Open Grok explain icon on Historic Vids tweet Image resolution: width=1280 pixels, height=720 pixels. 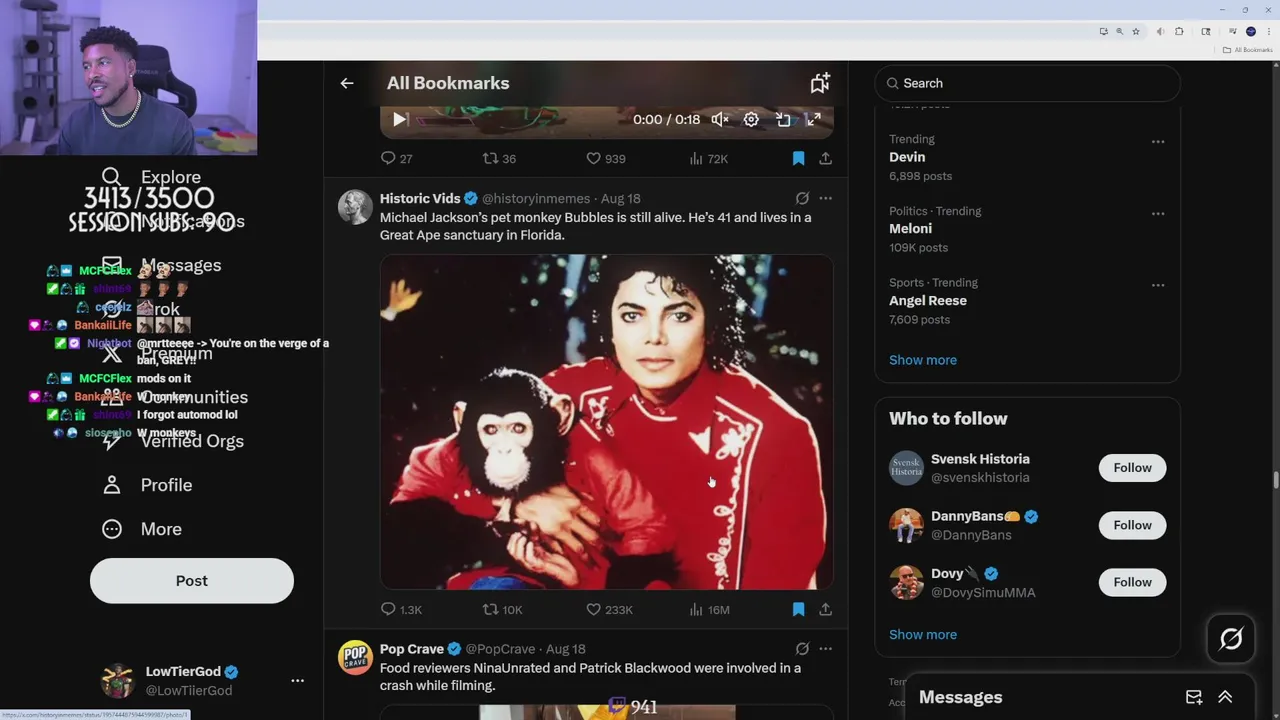[802, 198]
